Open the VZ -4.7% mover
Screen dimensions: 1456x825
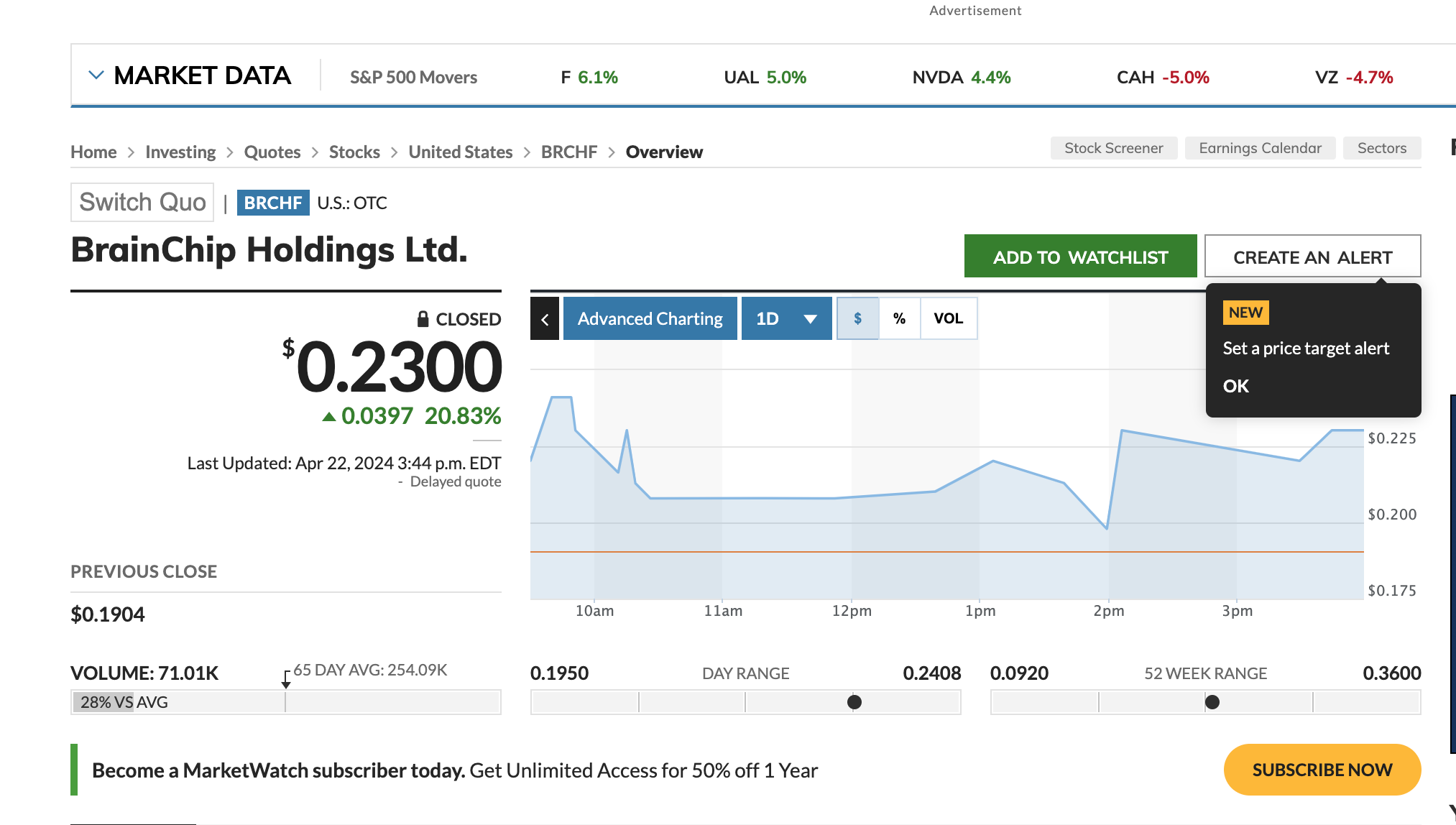pos(1354,77)
